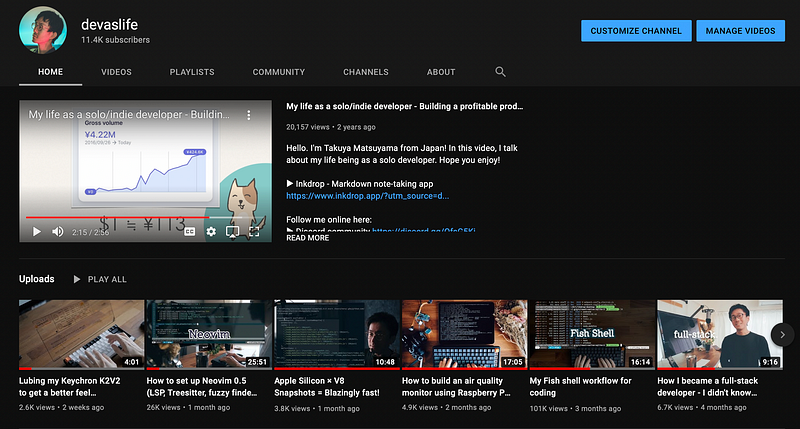Open the Fish Shell video thumbnail
This screenshot has width=800, height=429.
coord(592,334)
